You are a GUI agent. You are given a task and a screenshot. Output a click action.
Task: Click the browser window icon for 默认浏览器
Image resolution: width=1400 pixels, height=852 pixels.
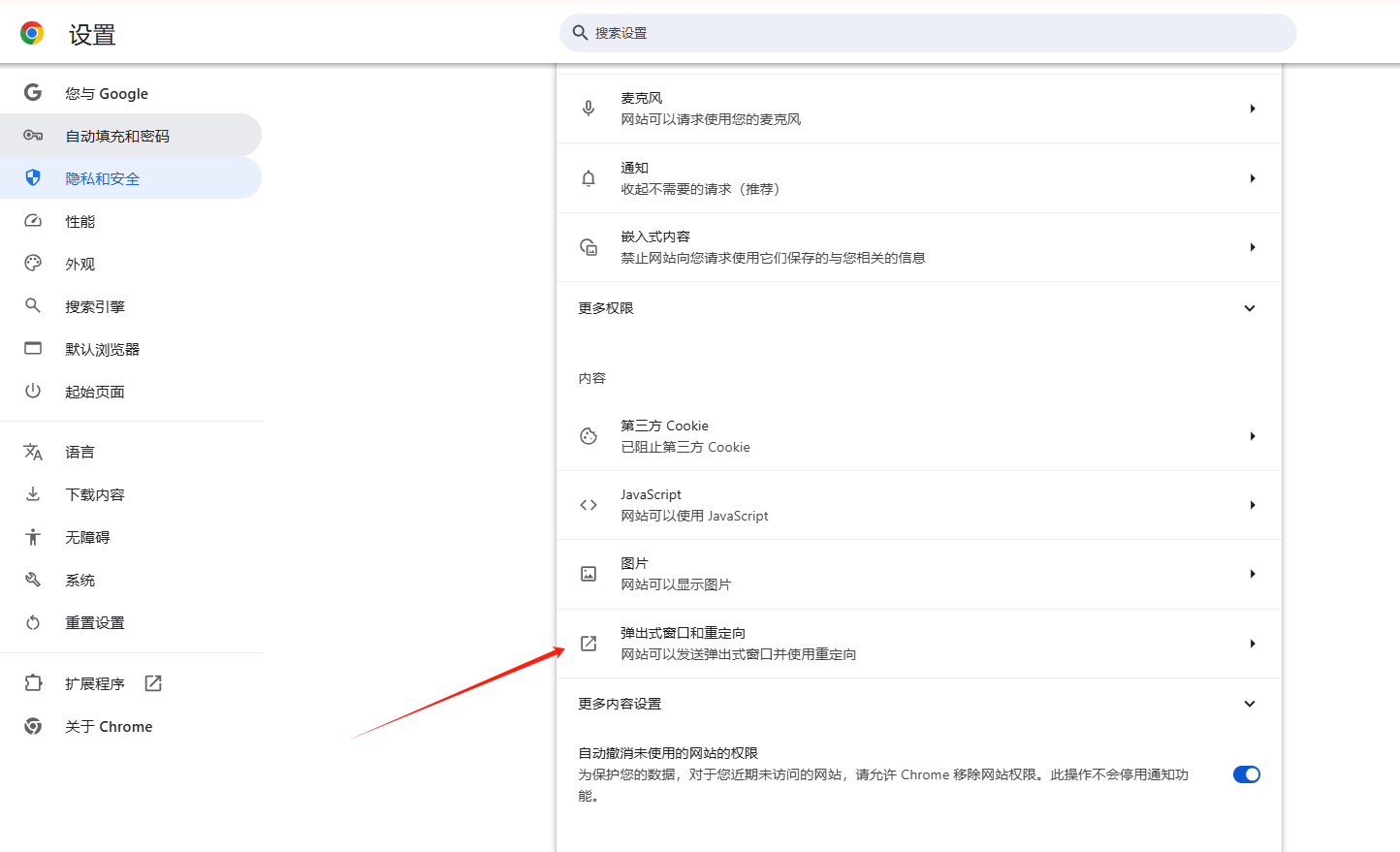[x=33, y=348]
